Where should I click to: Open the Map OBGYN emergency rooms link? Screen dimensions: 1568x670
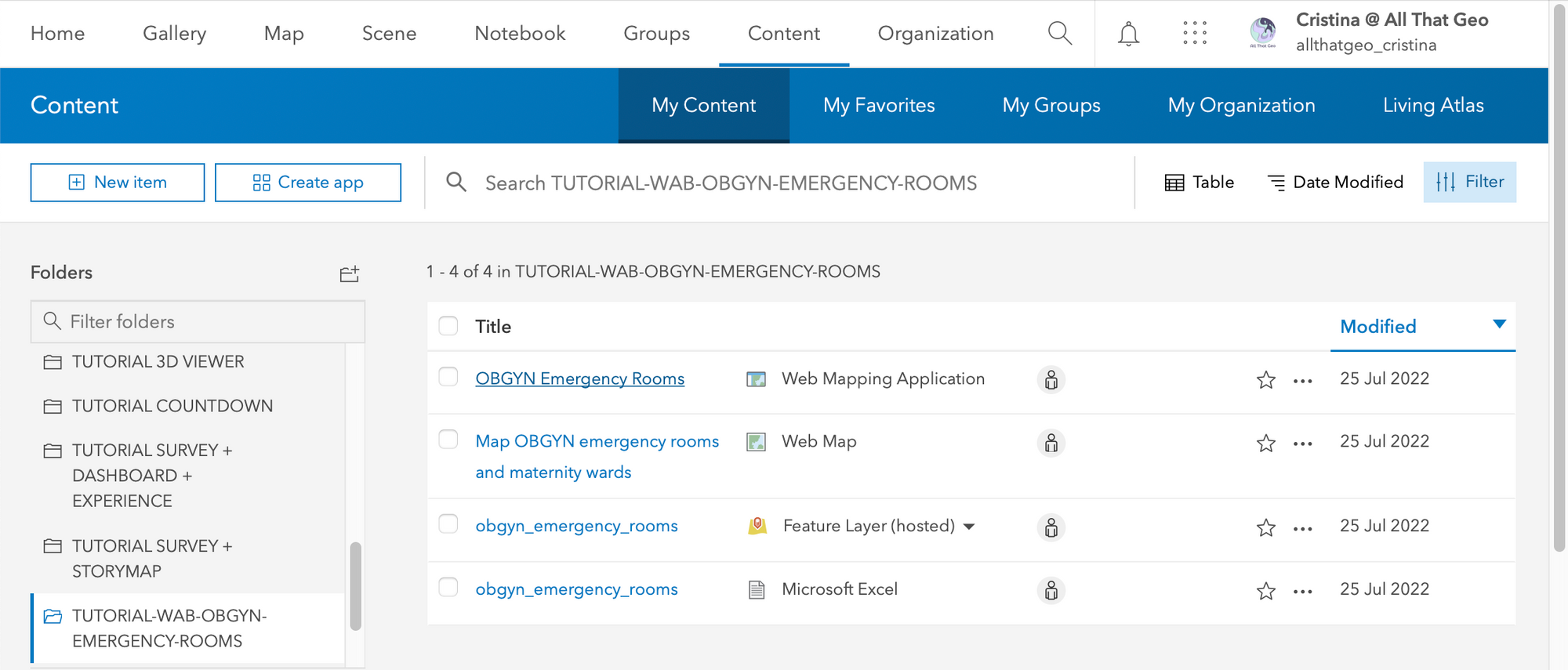pos(597,442)
